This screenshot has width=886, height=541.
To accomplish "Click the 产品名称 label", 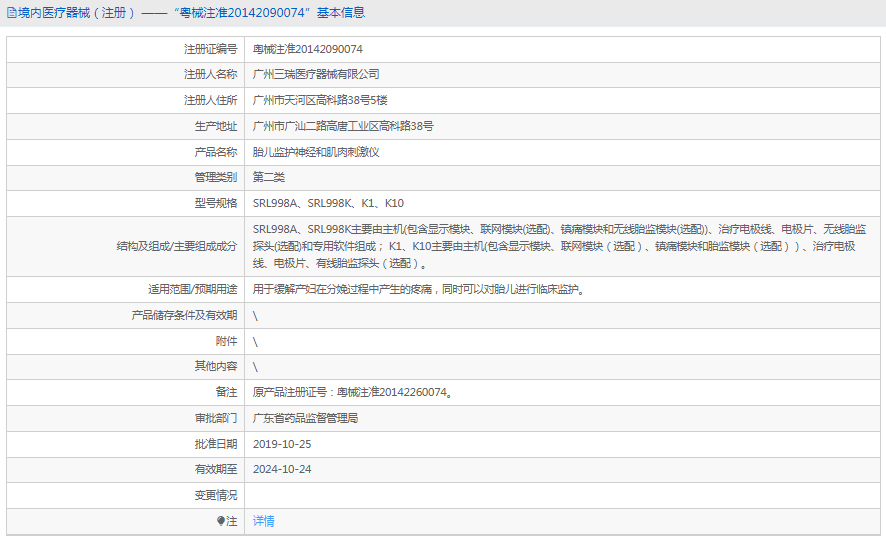I will 216,152.
